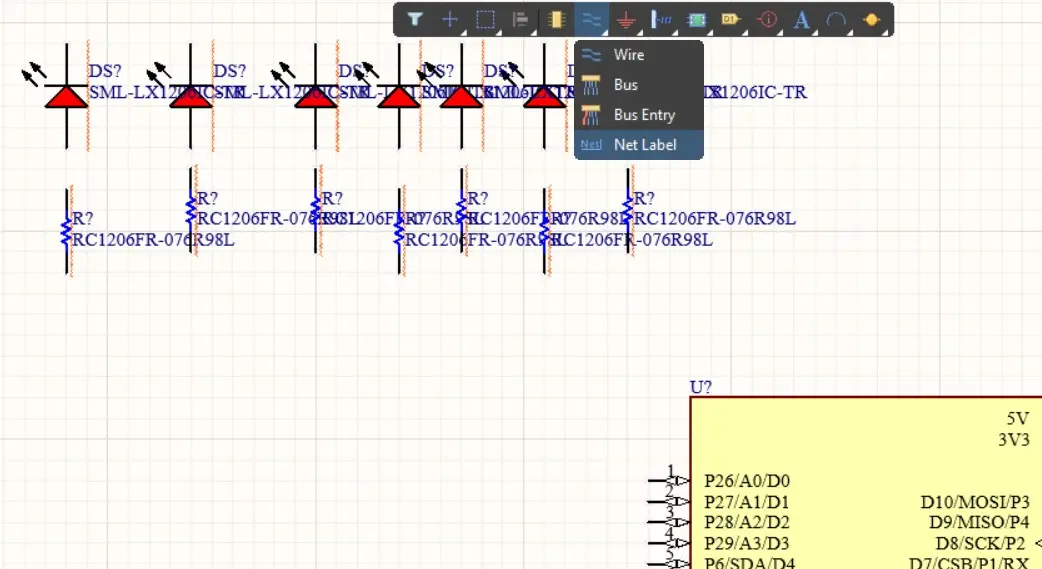Open the selection filter tool
This screenshot has height=569, width=1042.
coord(415,19)
